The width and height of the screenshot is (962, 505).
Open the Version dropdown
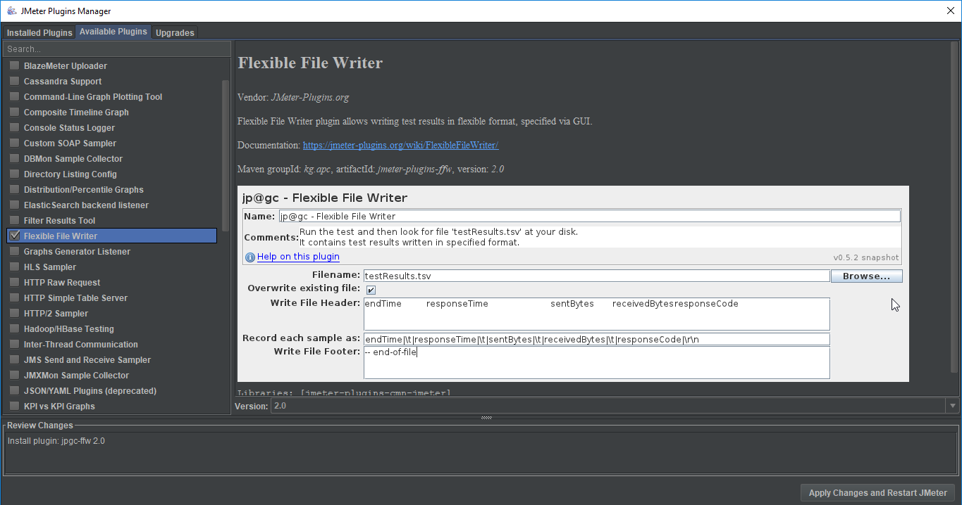click(x=952, y=406)
